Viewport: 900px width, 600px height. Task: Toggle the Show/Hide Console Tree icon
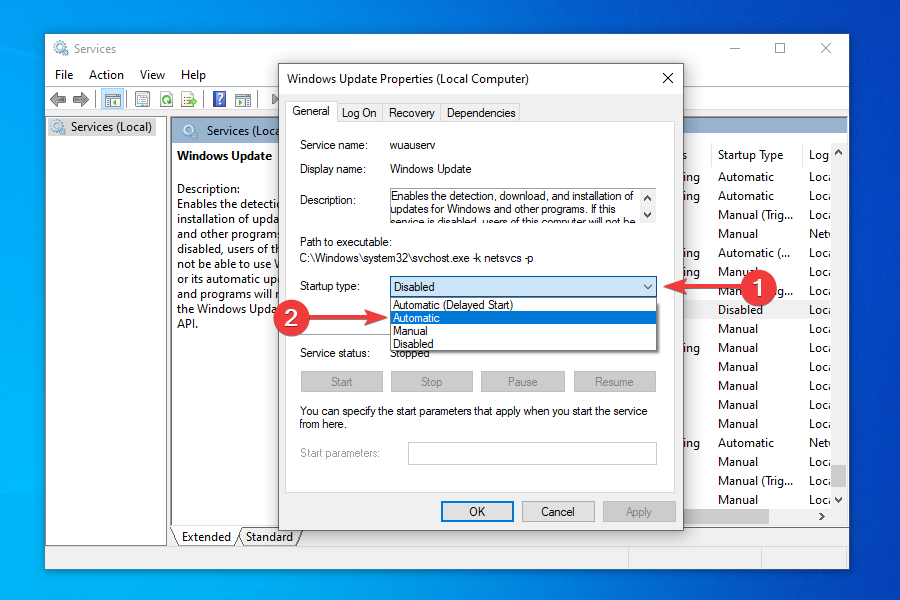(112, 99)
